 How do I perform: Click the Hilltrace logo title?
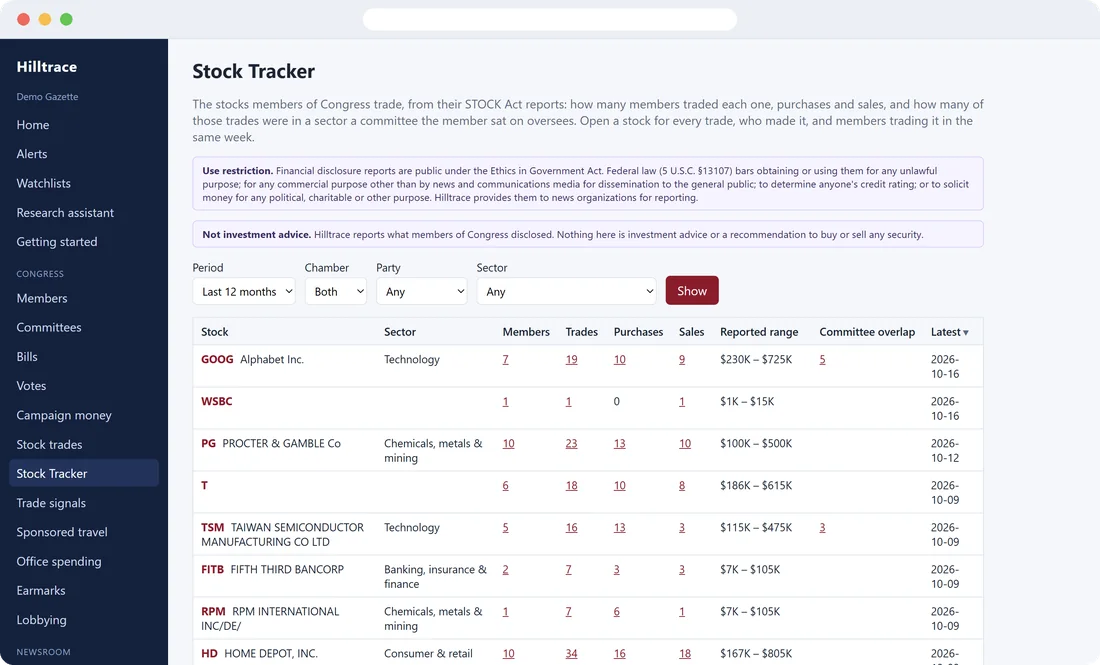47,67
